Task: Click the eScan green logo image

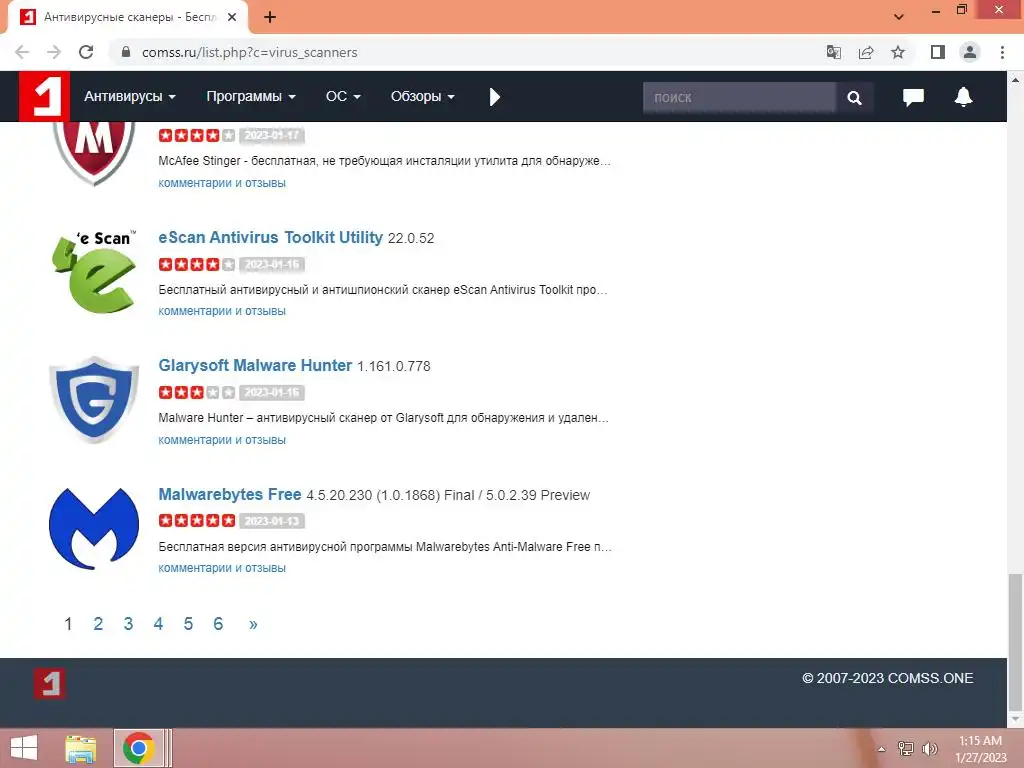Action: [x=94, y=271]
